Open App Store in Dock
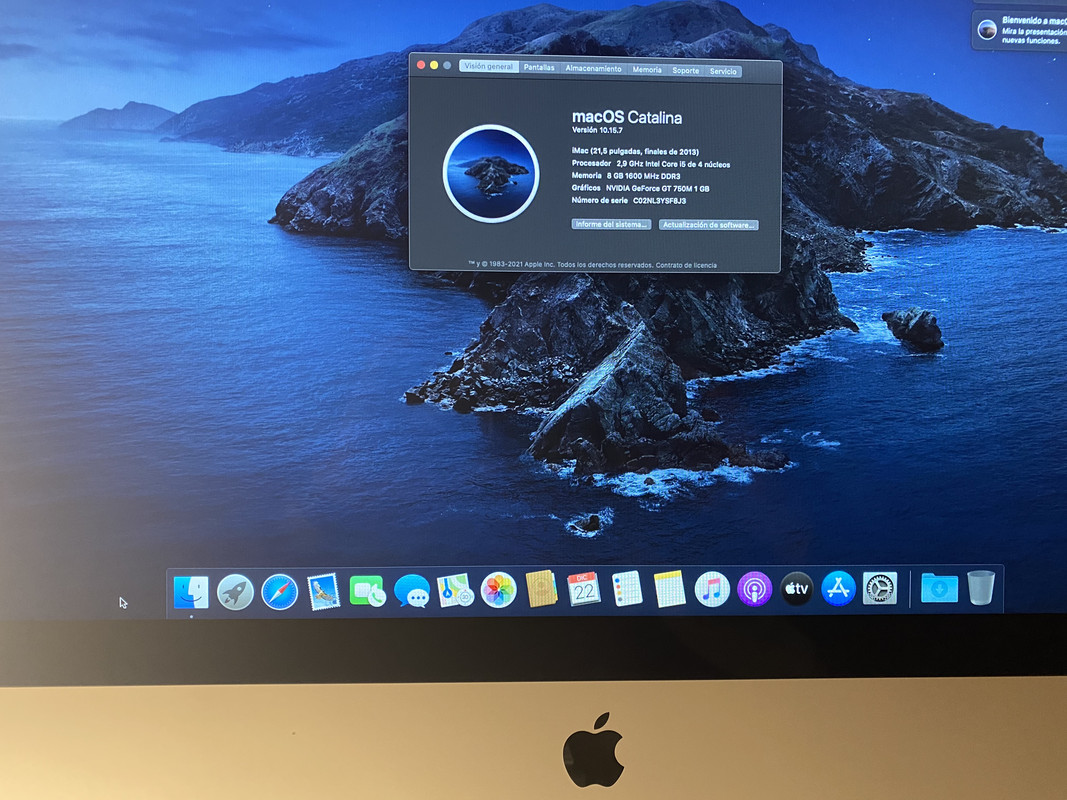 [838, 588]
